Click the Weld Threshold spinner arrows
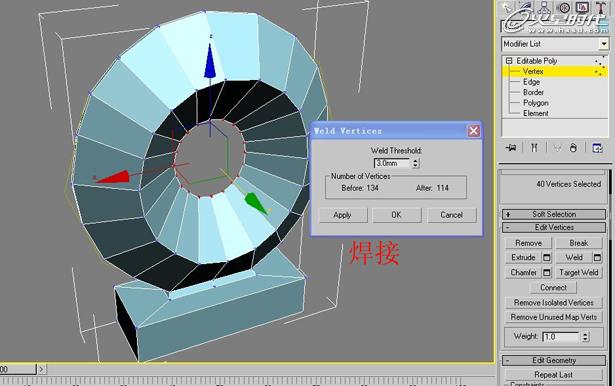 [x=415, y=163]
